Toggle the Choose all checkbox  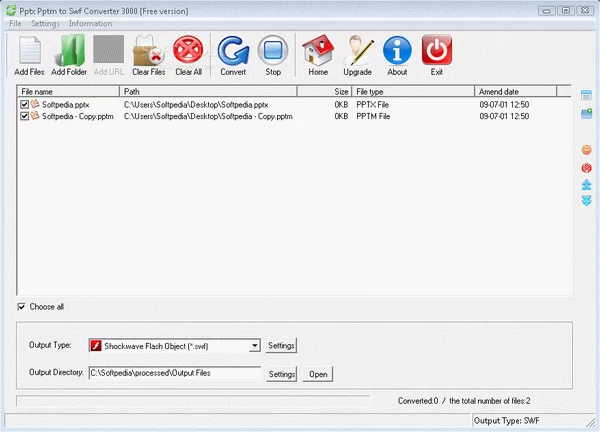[21, 306]
